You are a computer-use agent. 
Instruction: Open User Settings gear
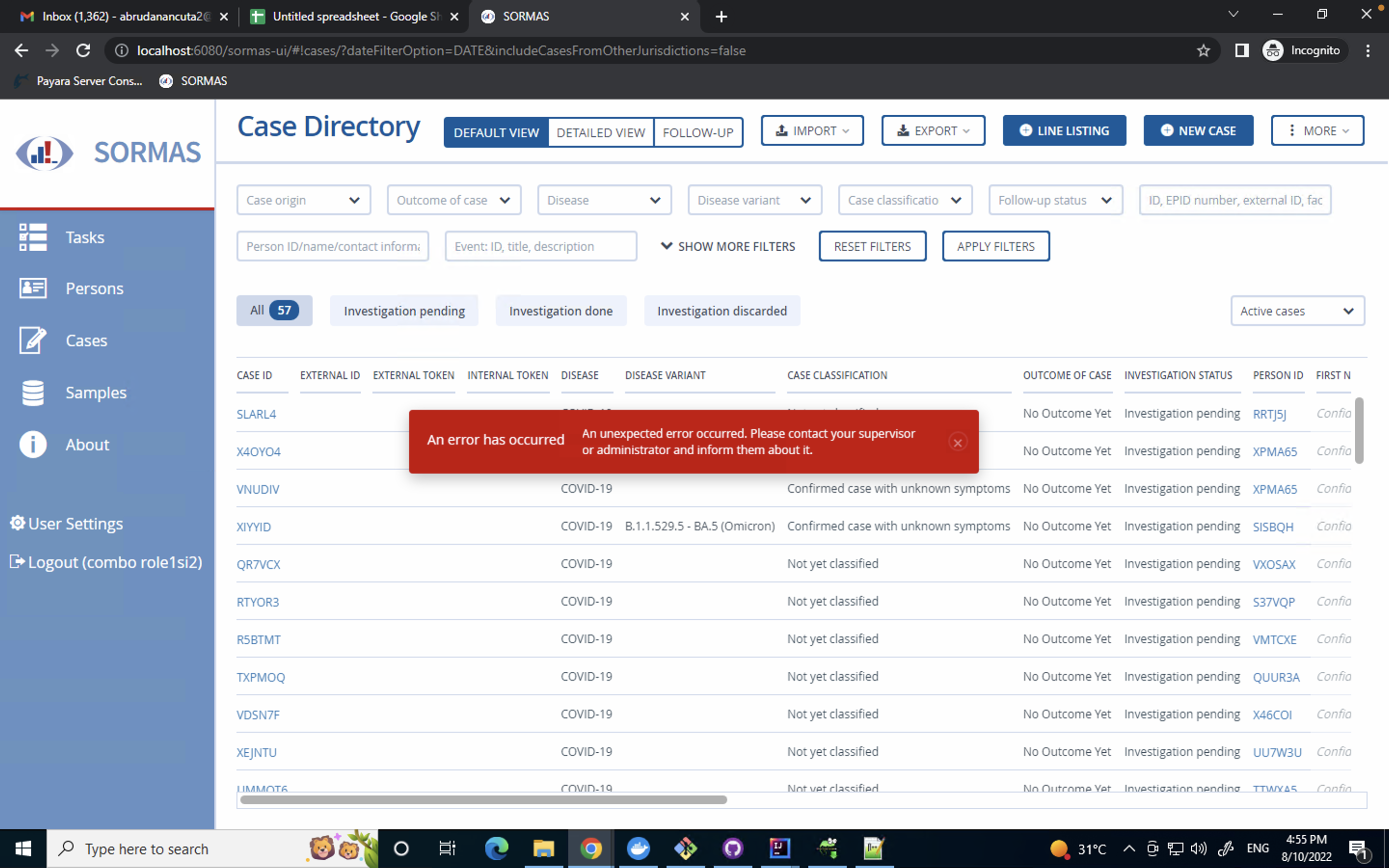[x=18, y=523]
